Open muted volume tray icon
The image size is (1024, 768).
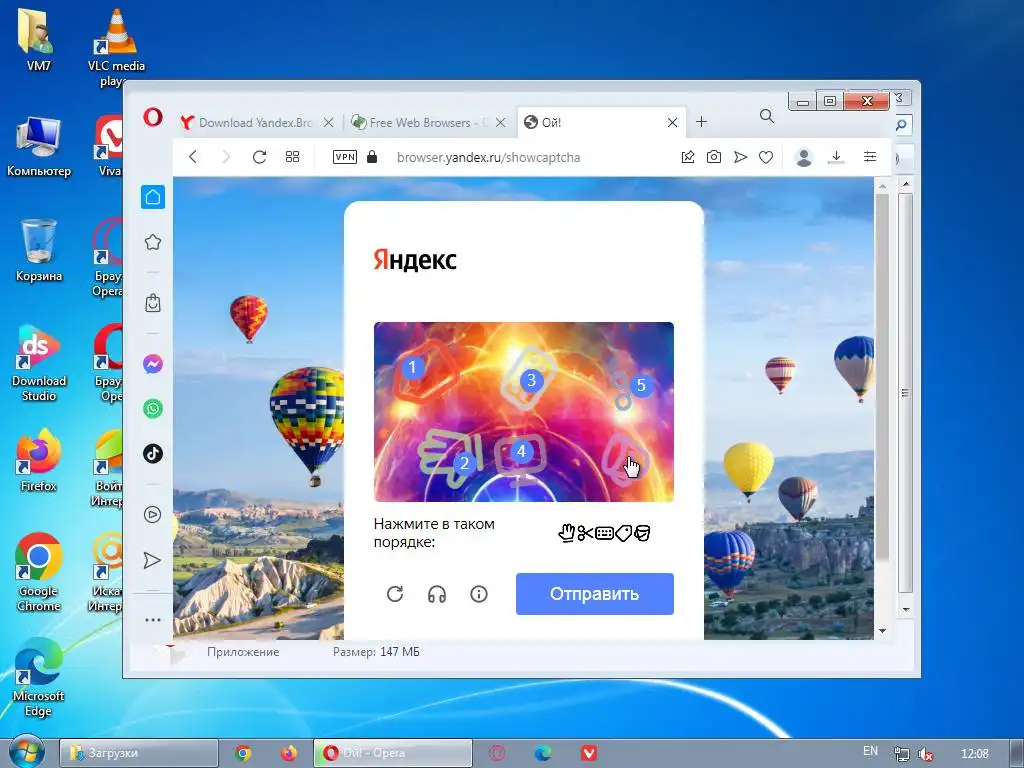[925, 754]
